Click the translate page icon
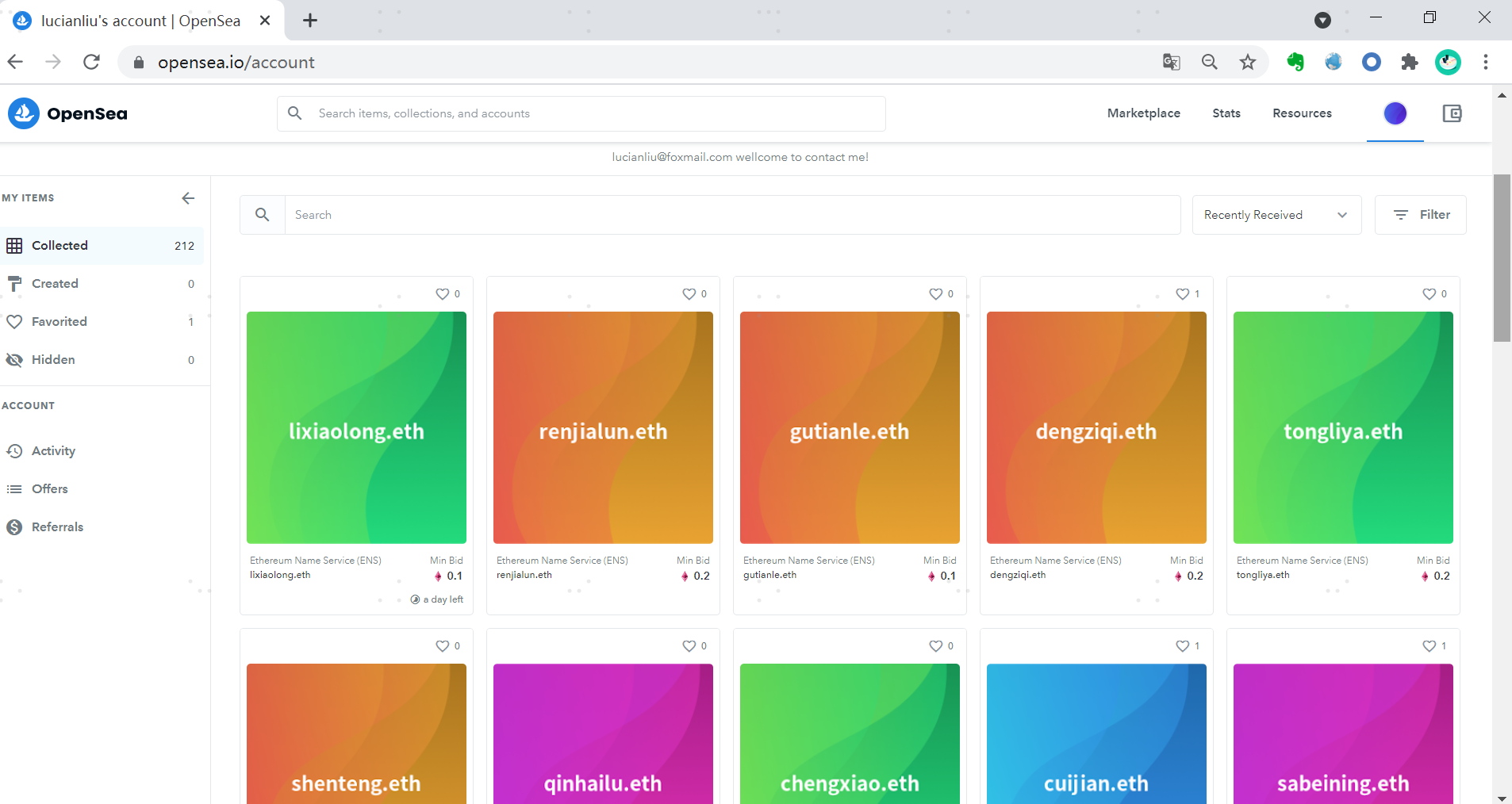Image resolution: width=1512 pixels, height=804 pixels. point(1171,62)
